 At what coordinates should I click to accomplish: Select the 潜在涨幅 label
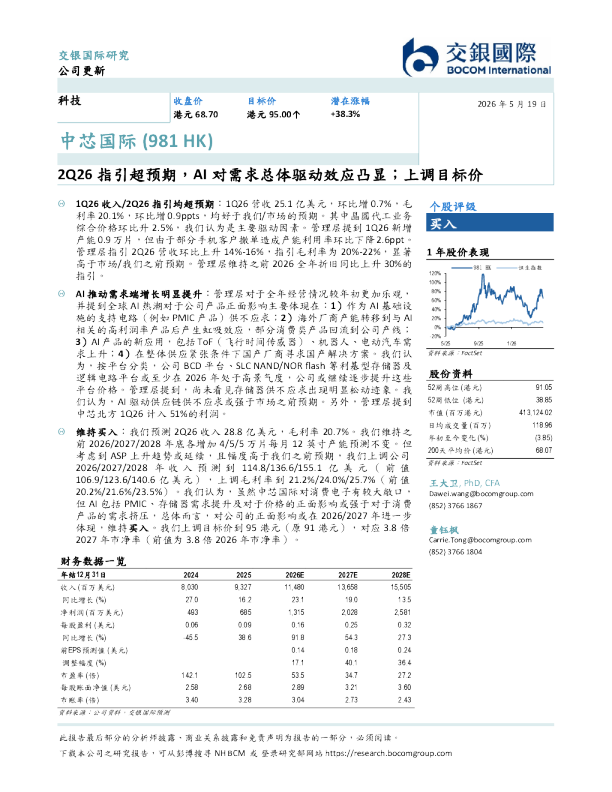(x=350, y=101)
